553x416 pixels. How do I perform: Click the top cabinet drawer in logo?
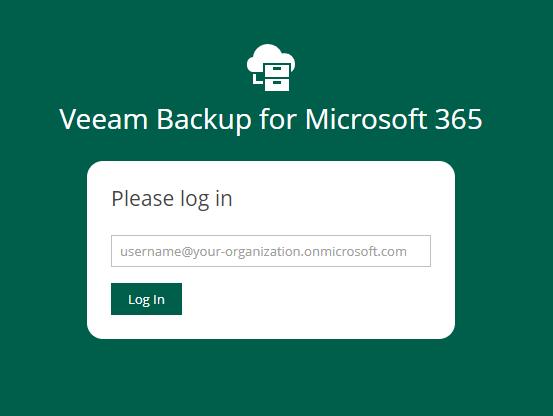pos(277,70)
